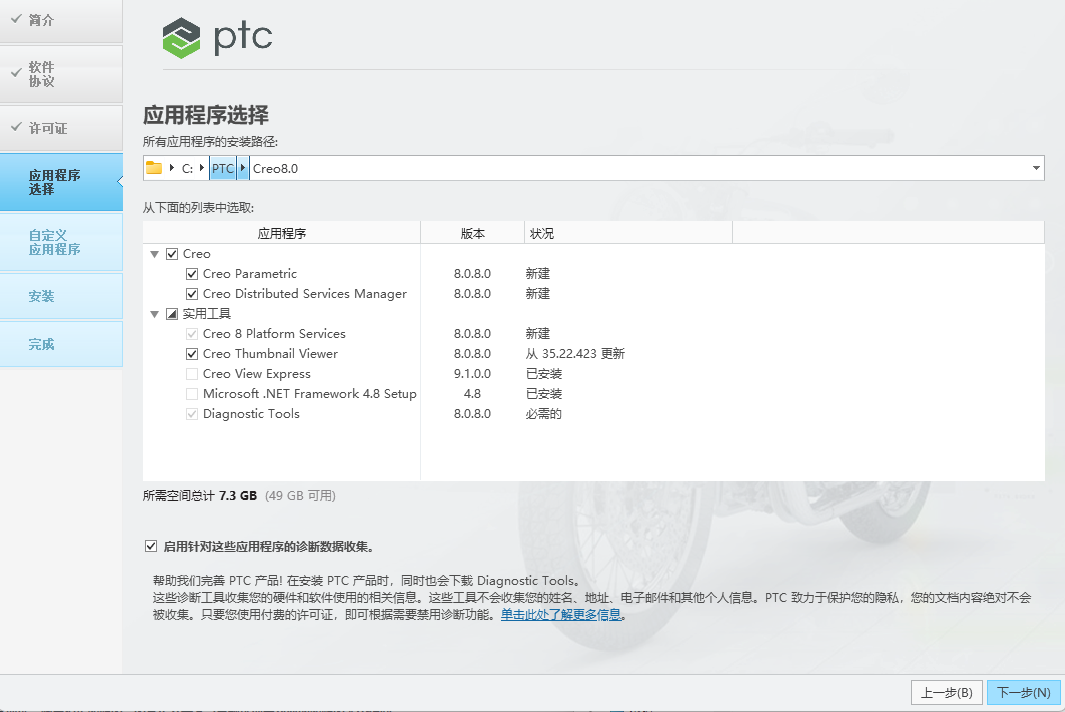Click the 应用程序 column header
The height and width of the screenshot is (712, 1065).
[x=282, y=233]
